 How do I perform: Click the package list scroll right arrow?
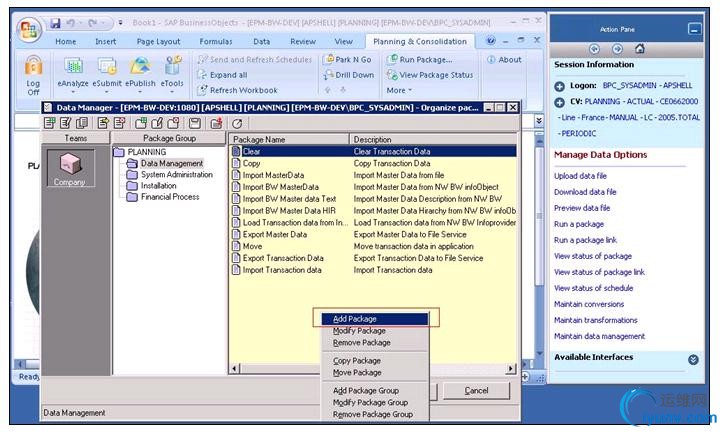click(511, 369)
